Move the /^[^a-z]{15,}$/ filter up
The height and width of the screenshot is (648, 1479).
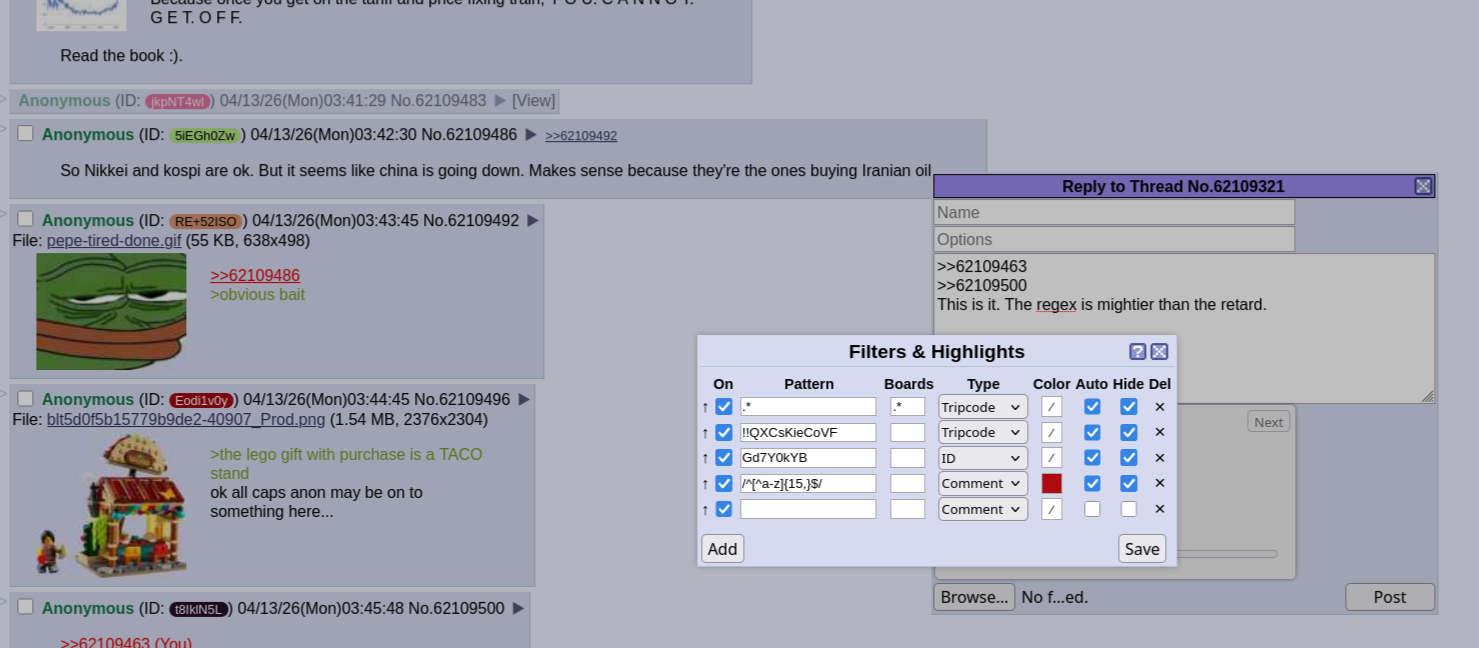pyautogui.click(x=705, y=484)
